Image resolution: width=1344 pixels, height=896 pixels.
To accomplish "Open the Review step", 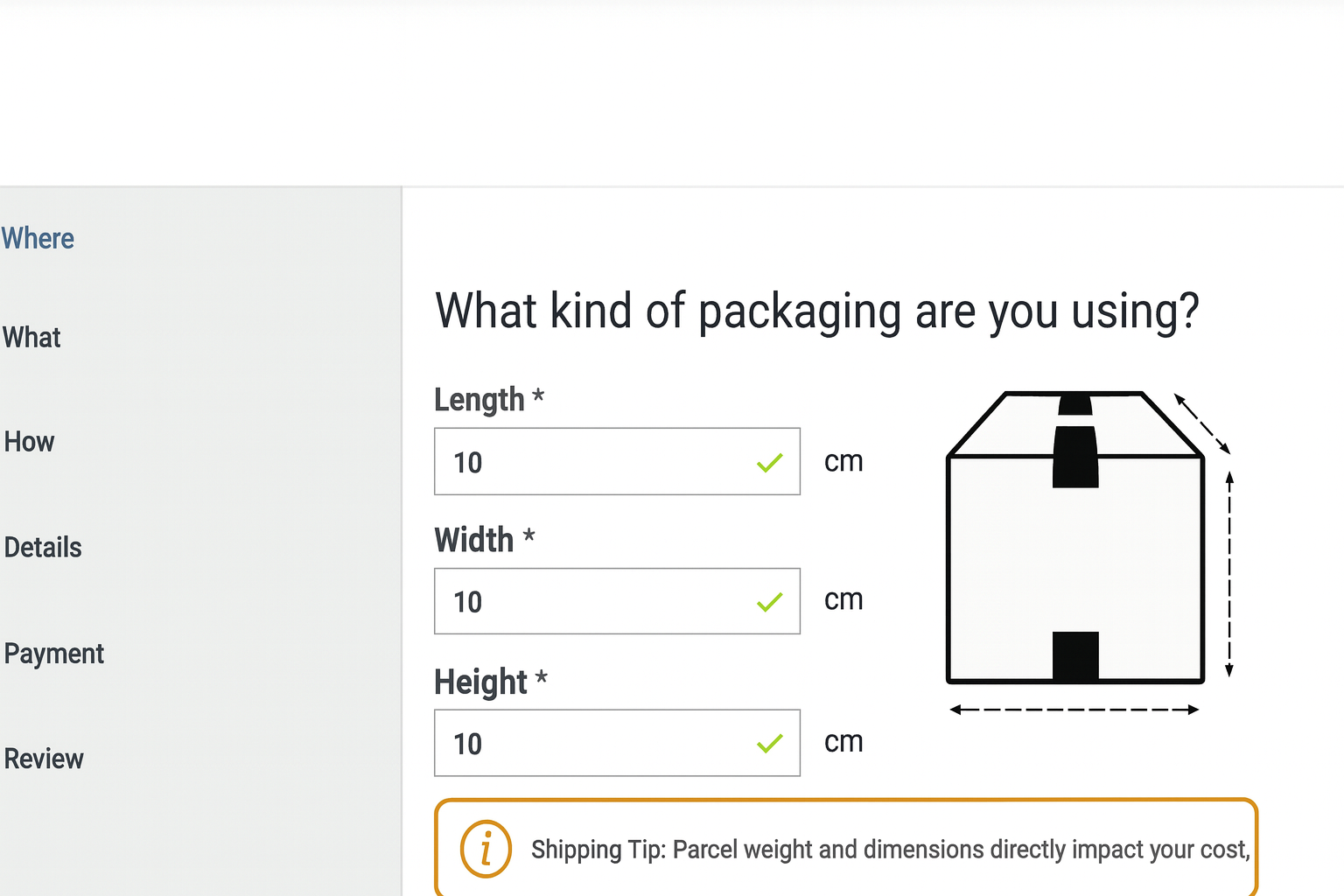I will coord(44,759).
